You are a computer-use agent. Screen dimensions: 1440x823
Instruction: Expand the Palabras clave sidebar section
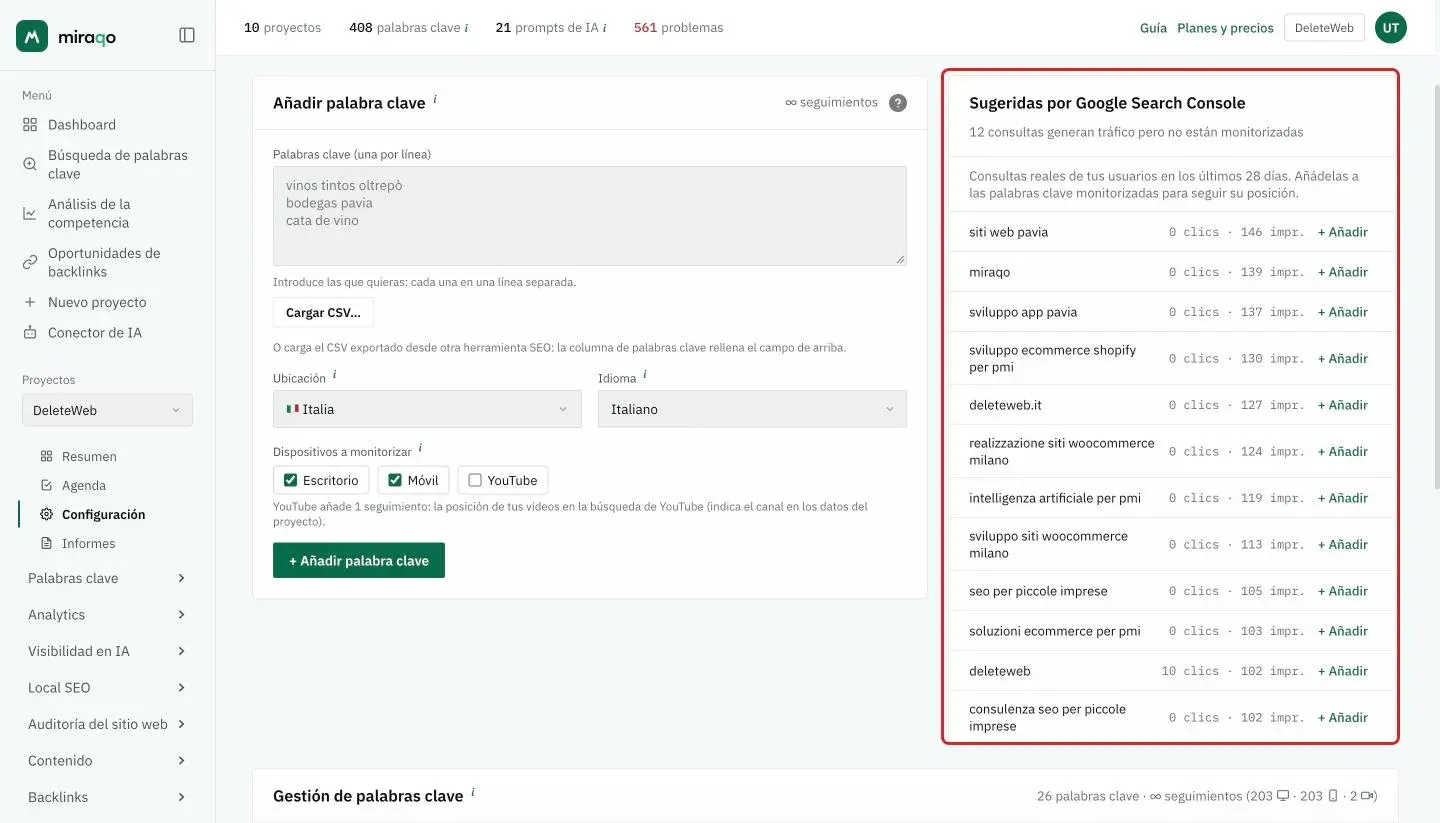pyautogui.click(x=107, y=578)
